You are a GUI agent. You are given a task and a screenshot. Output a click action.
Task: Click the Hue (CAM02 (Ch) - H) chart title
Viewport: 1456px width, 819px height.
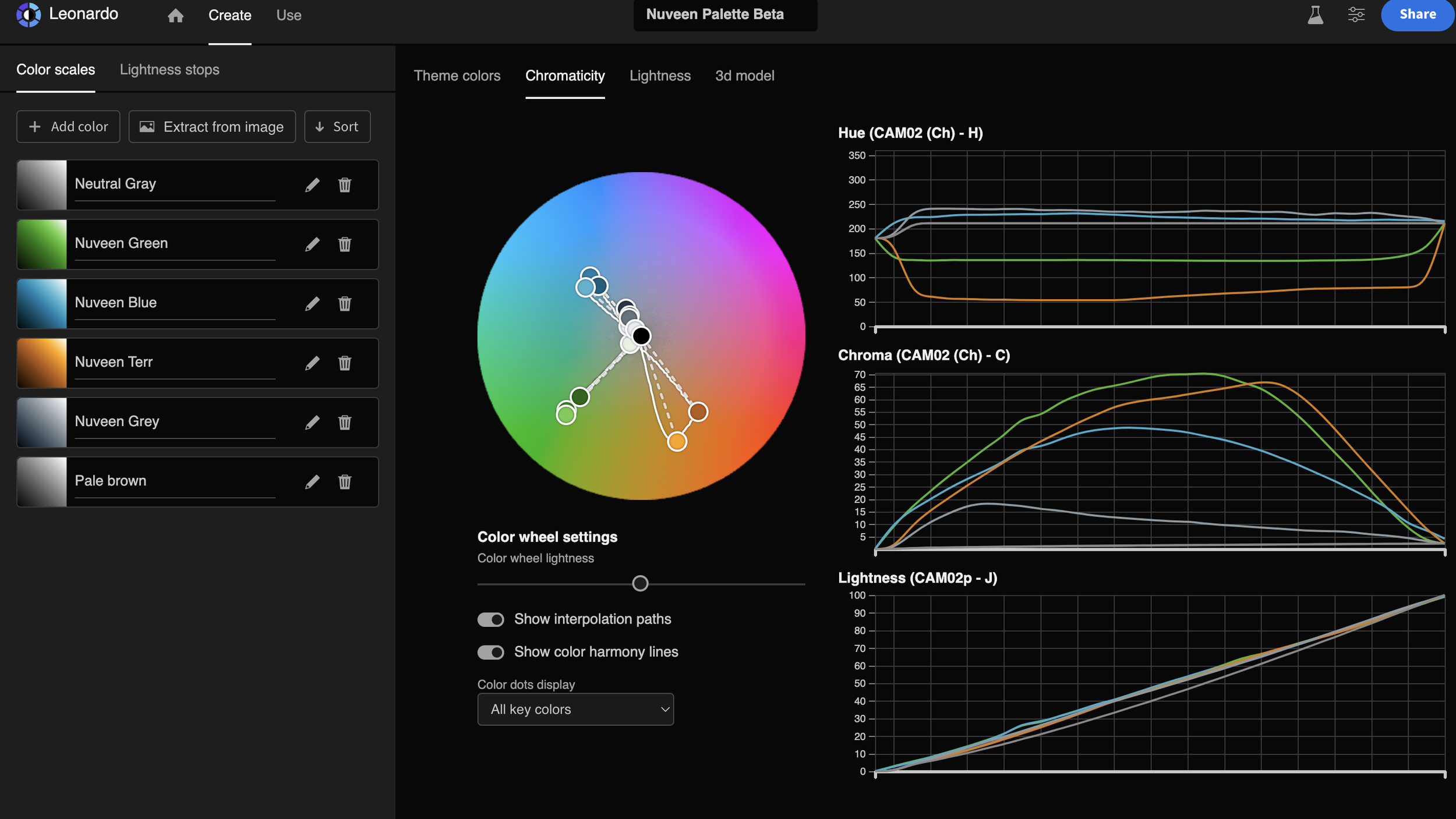910,133
